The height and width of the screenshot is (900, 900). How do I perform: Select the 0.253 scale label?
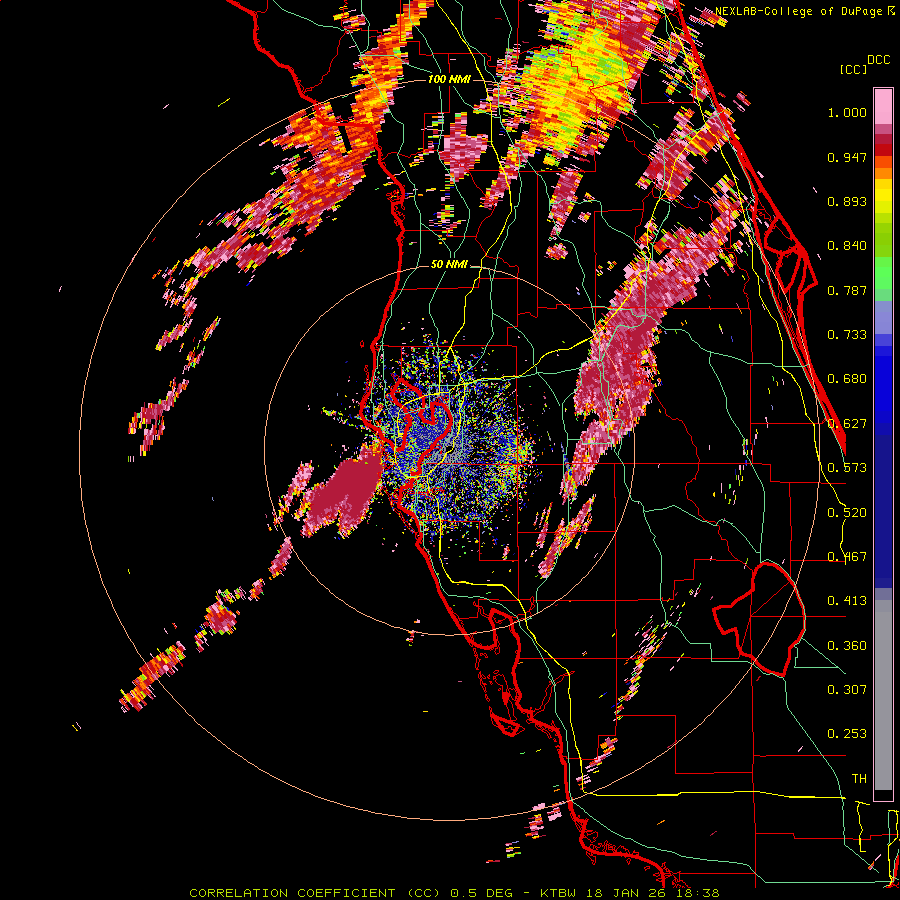point(847,734)
